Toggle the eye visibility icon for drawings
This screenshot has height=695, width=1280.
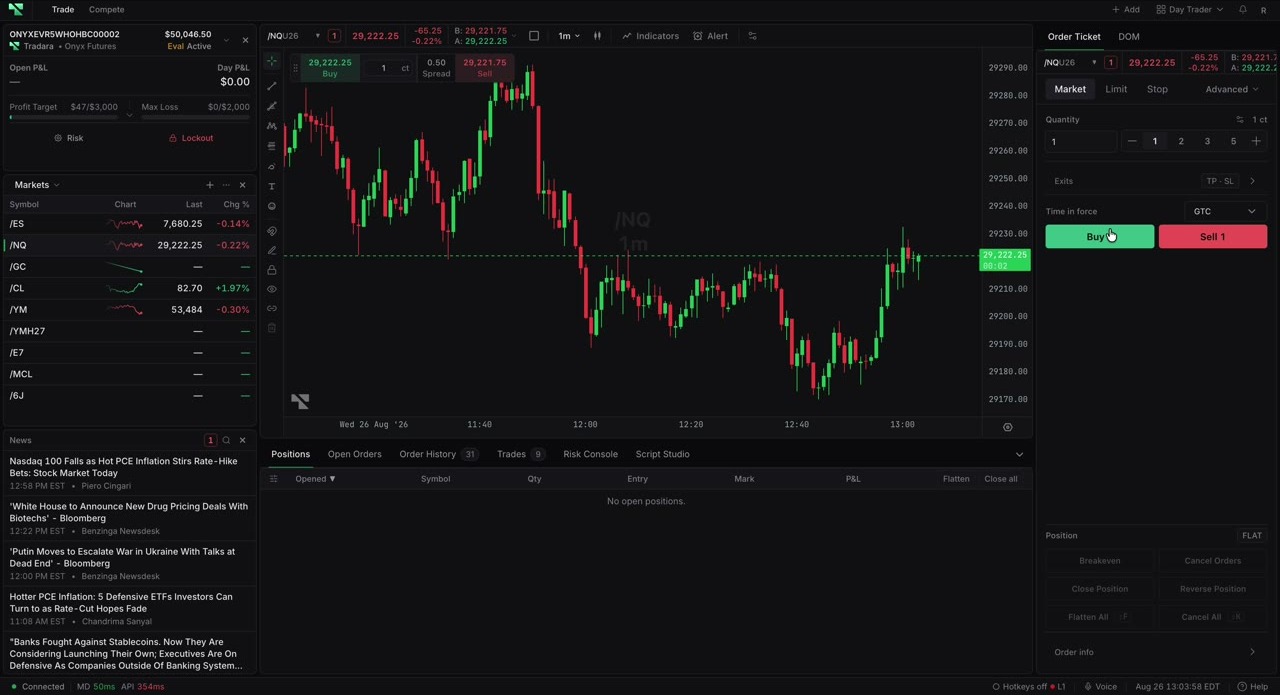click(x=271, y=289)
